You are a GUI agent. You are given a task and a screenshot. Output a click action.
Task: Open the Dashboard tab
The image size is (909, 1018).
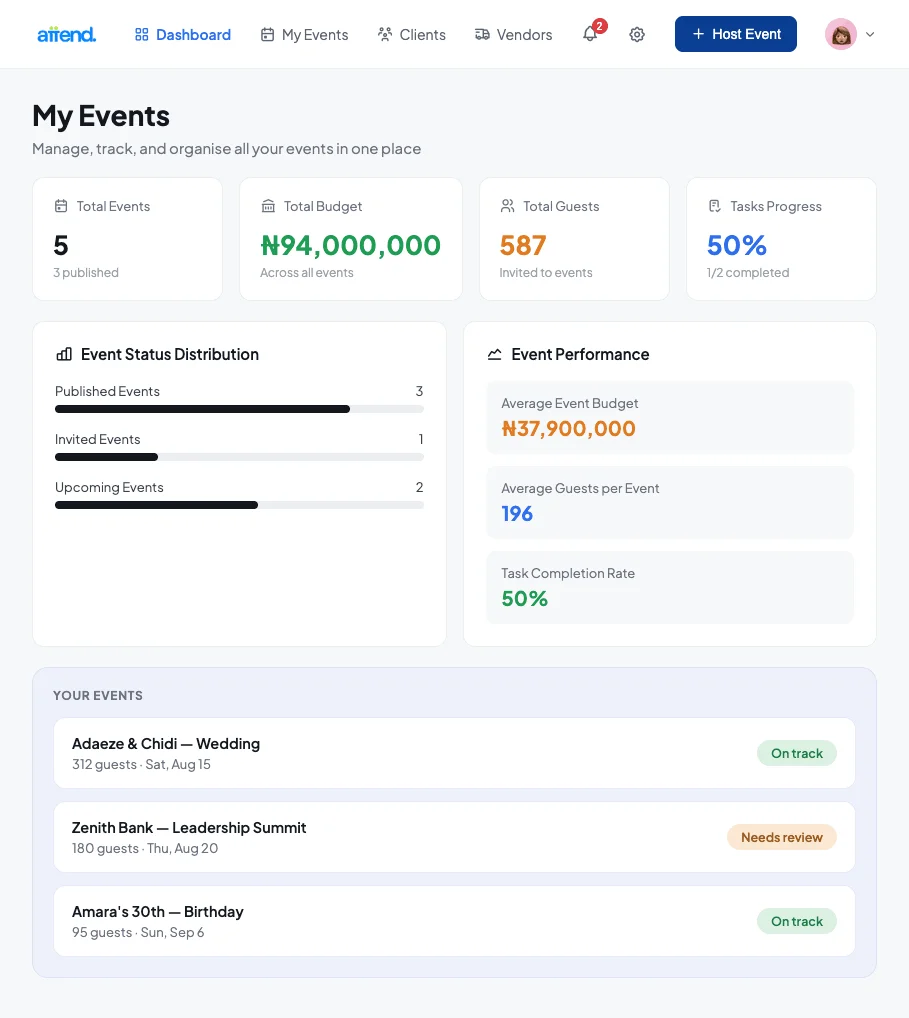(x=182, y=34)
